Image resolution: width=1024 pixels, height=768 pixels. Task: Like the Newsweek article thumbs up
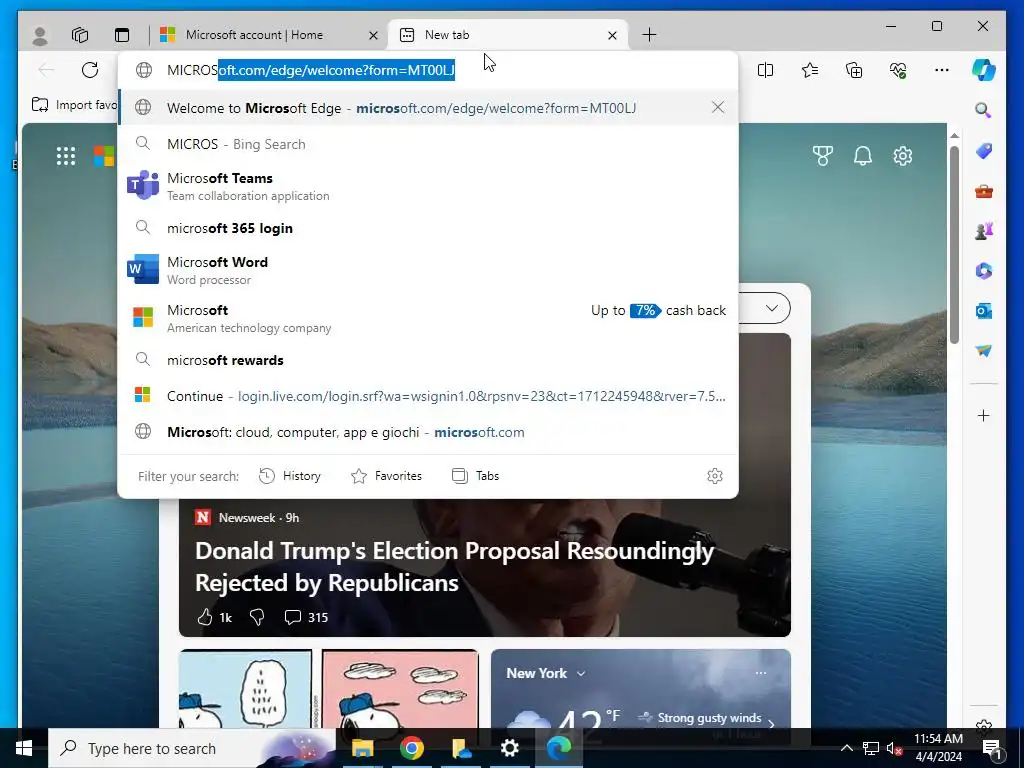click(x=205, y=617)
